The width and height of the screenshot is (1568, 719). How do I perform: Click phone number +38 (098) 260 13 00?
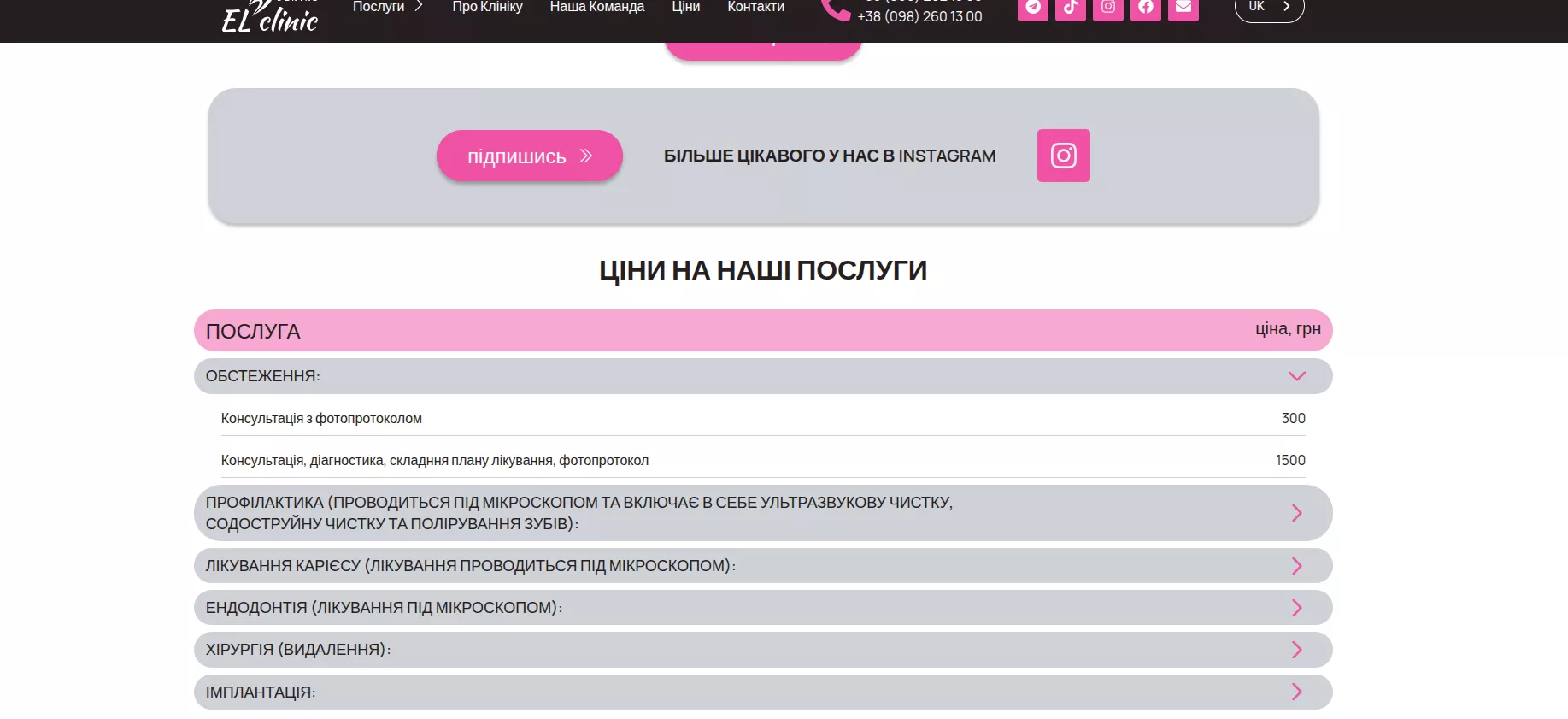tap(919, 16)
